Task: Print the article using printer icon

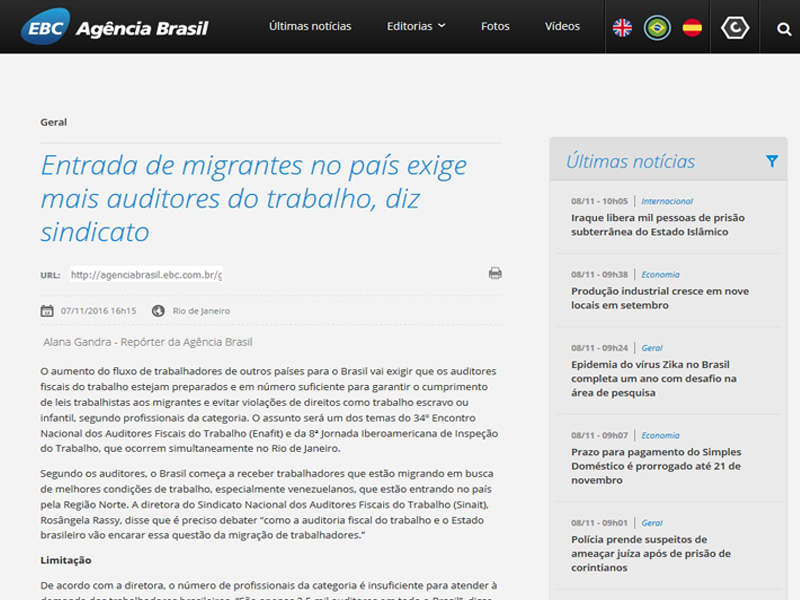Action: point(495,273)
